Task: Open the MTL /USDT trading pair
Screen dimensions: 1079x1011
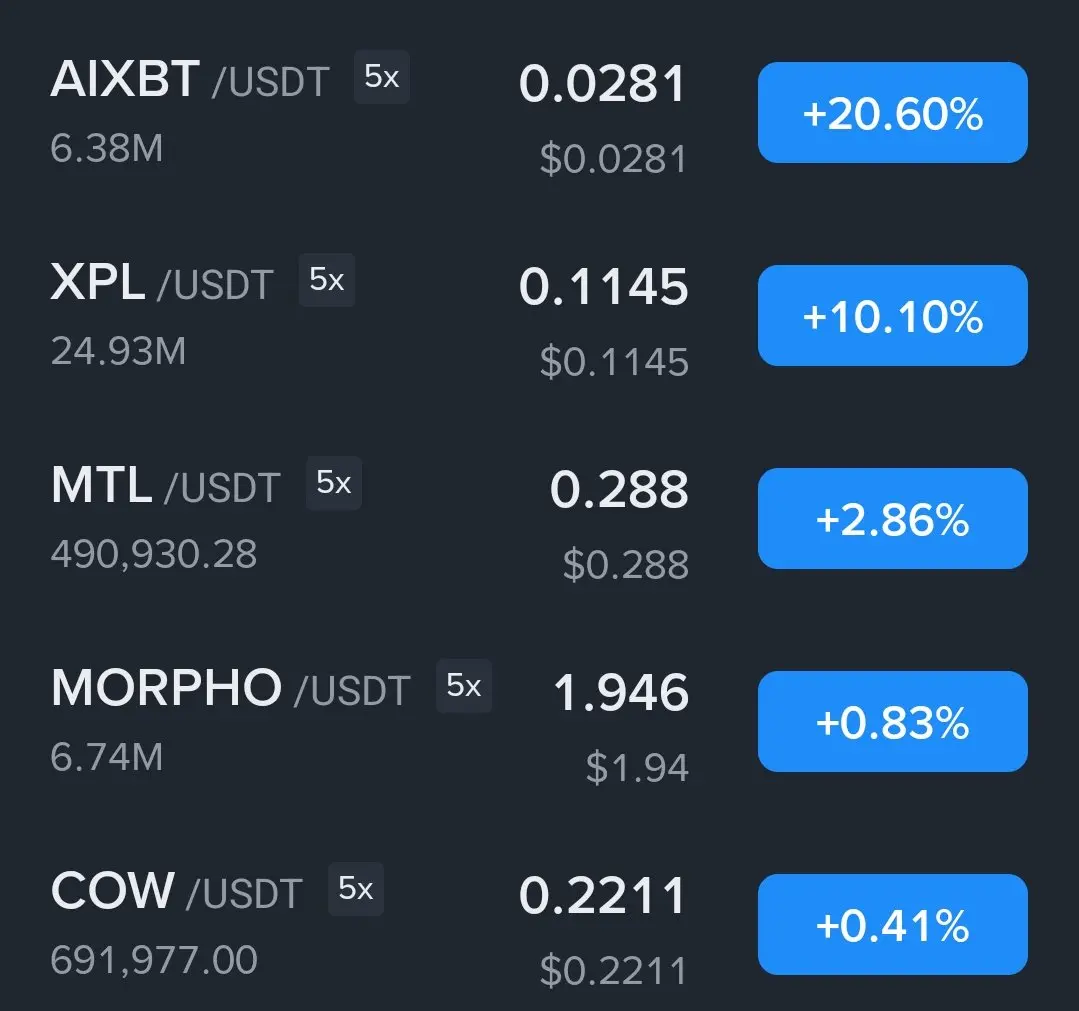Action: tap(165, 485)
